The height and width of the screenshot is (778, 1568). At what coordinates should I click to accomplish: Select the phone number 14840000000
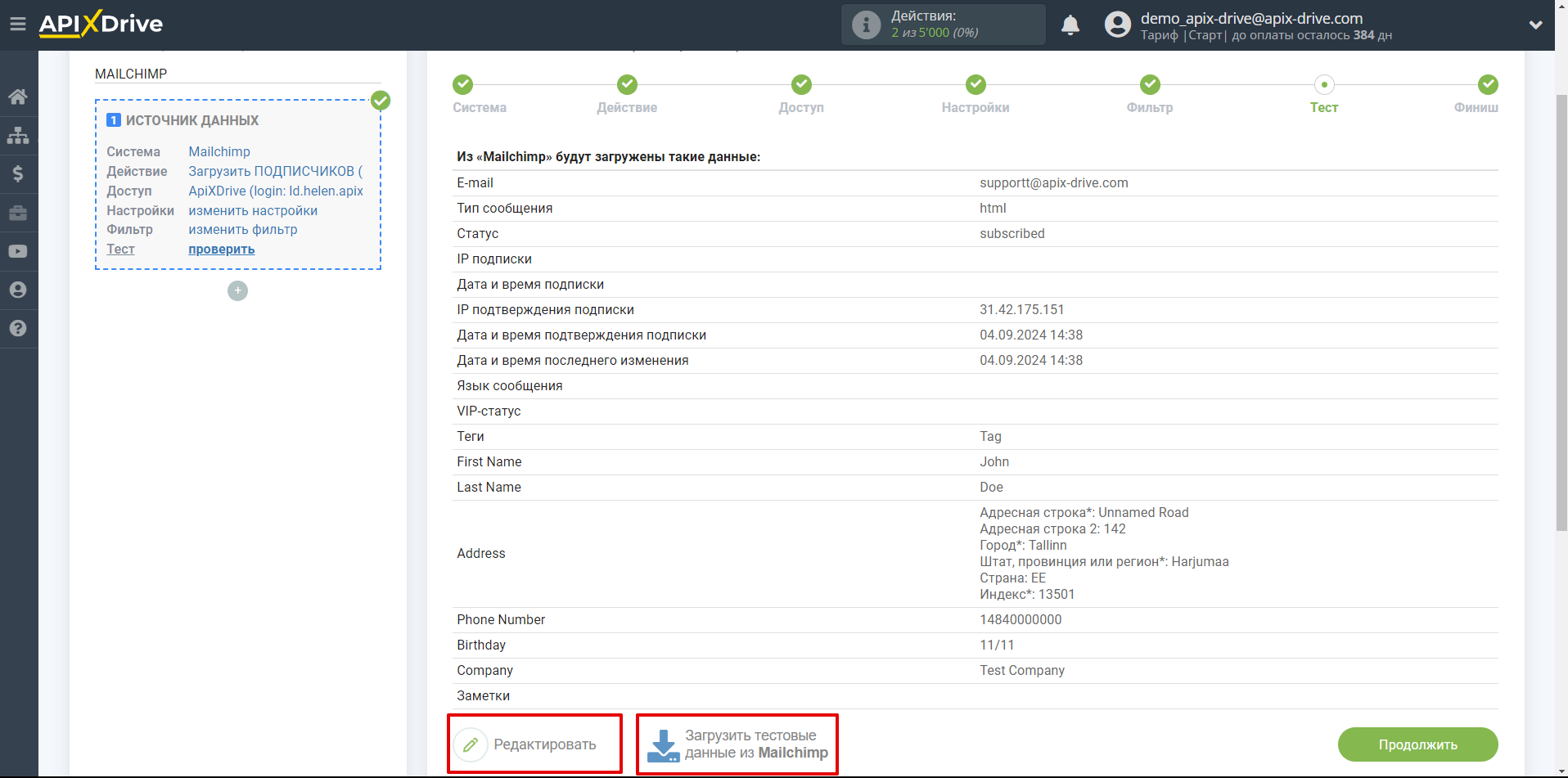coord(1021,619)
